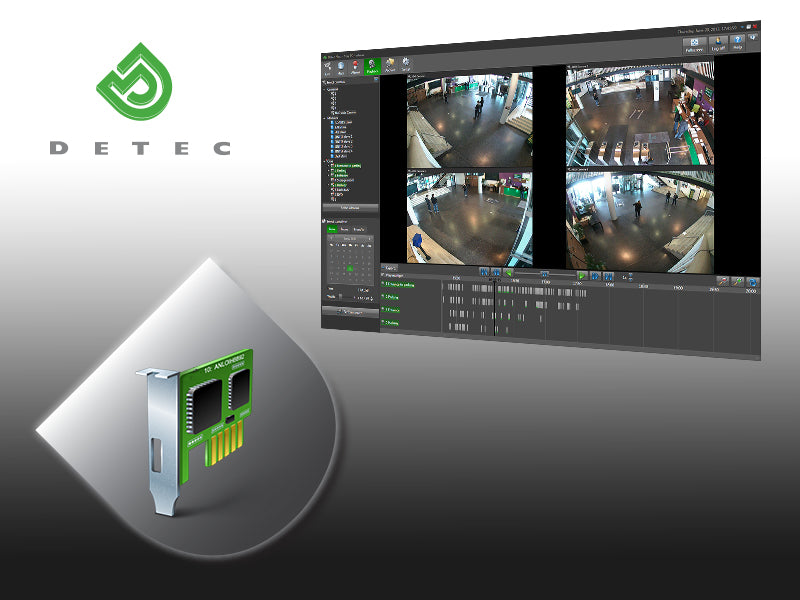
Task: Uncheck the bottom camera in the camera list
Action: 333,197
